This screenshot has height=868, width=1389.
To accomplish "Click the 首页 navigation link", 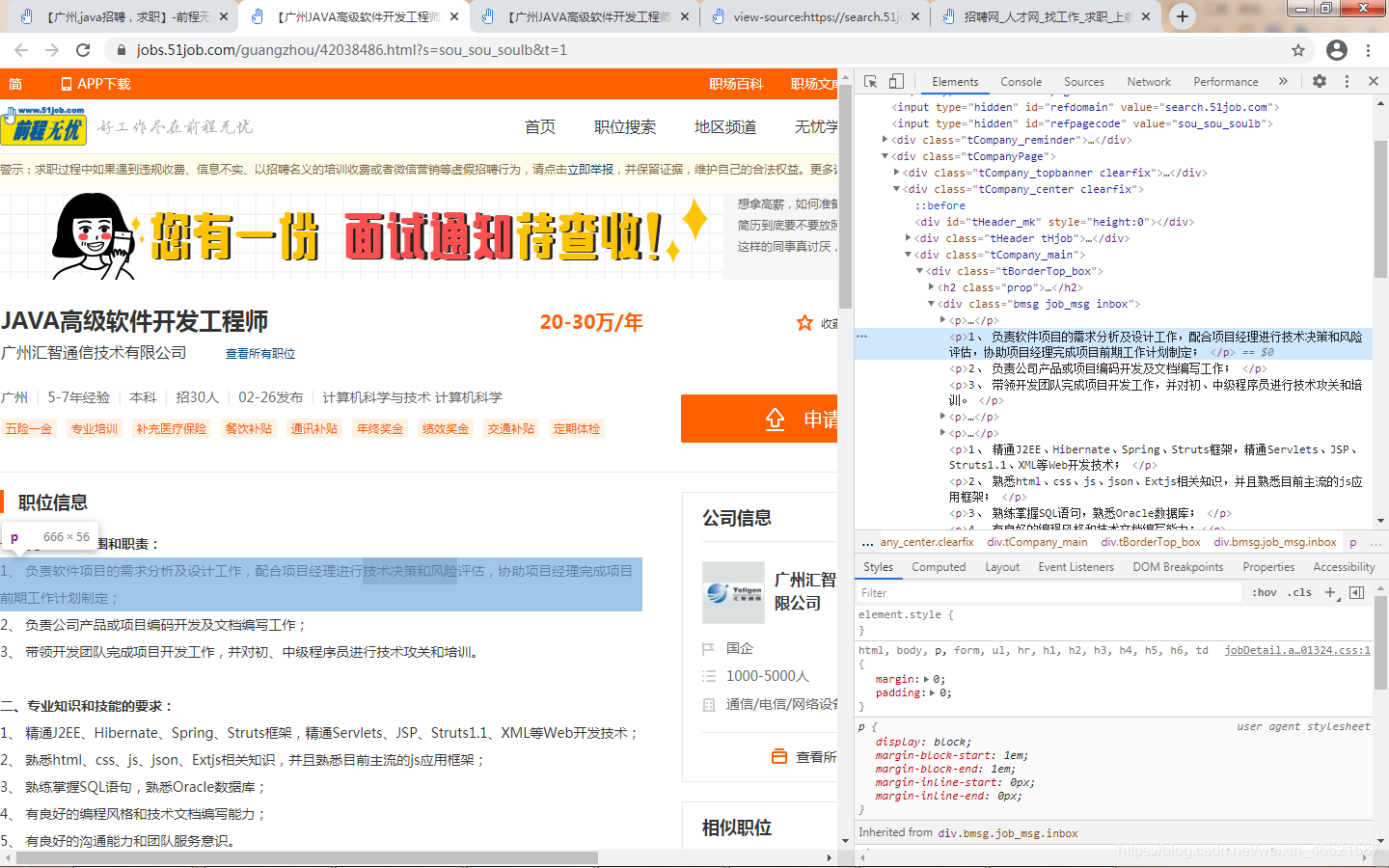I will [x=540, y=127].
